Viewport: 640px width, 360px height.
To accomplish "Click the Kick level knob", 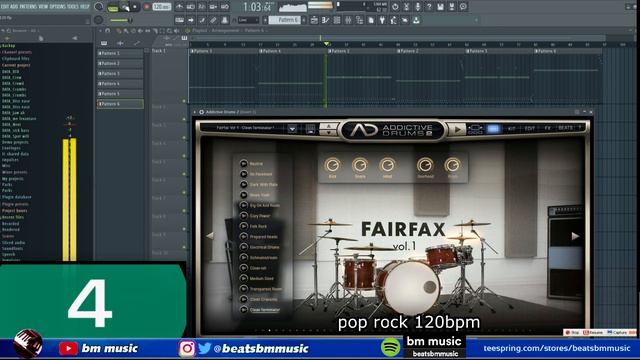I will pos(332,165).
